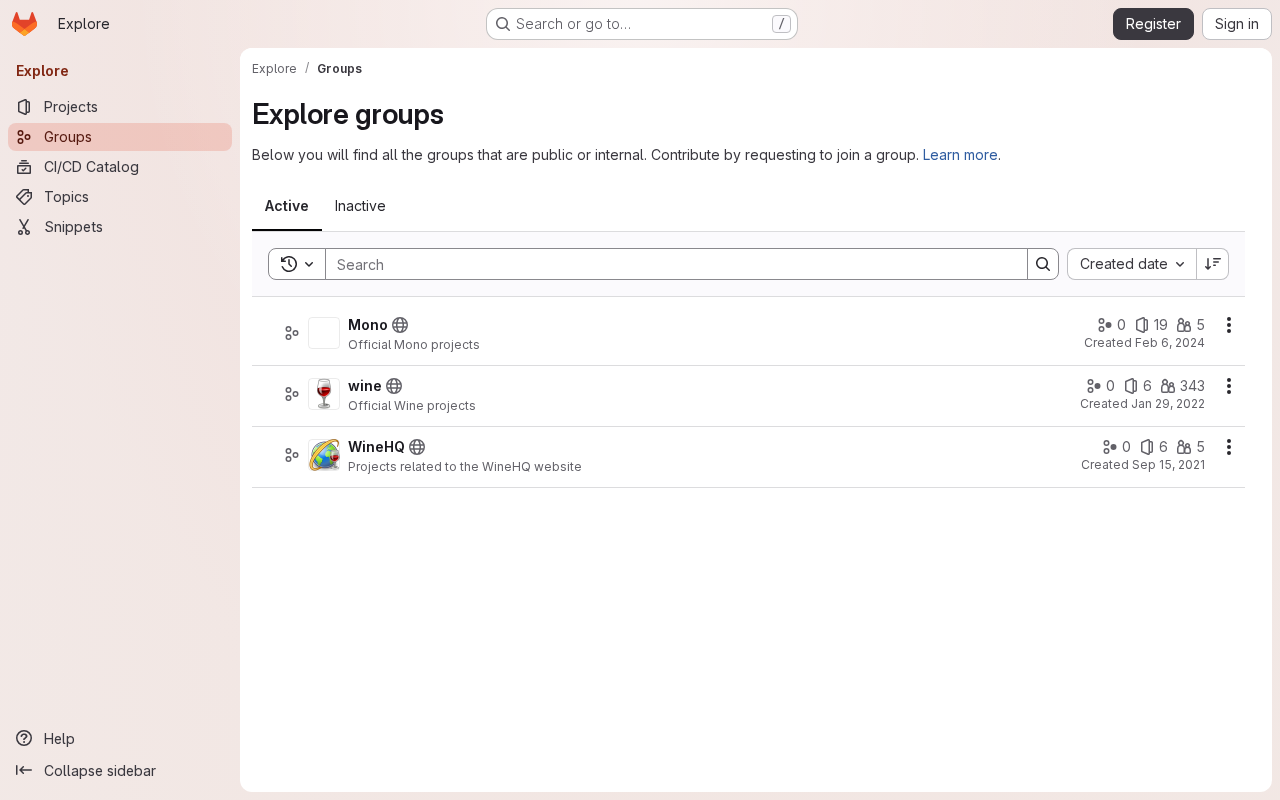Click the Register button
This screenshot has width=1280, height=800.
pos(1153,24)
